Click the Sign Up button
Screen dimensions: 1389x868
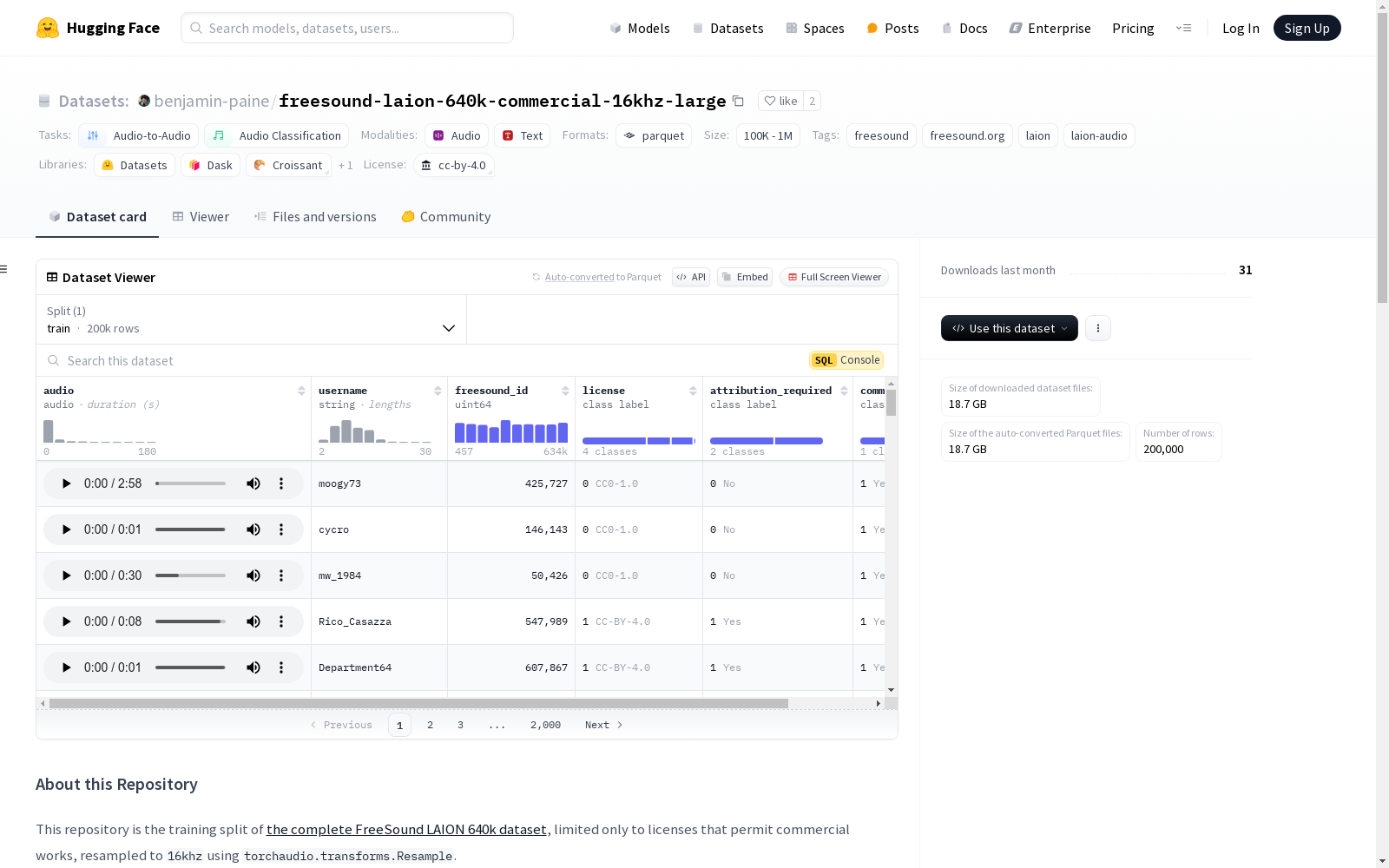(x=1307, y=28)
